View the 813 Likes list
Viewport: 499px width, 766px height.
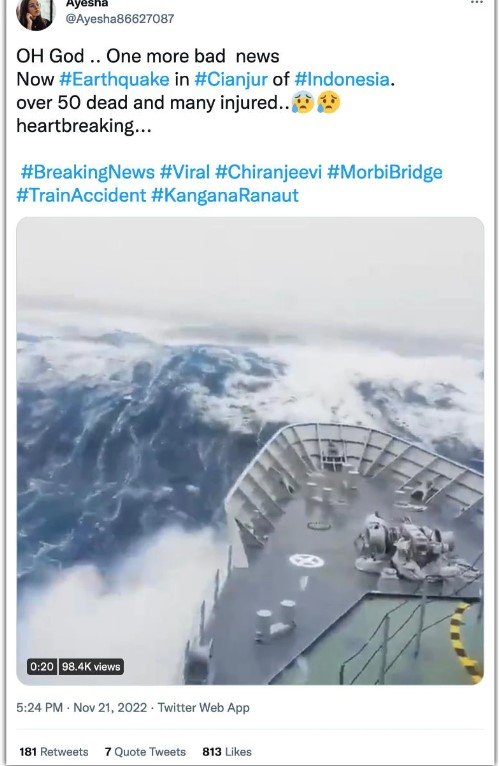[x=227, y=752]
